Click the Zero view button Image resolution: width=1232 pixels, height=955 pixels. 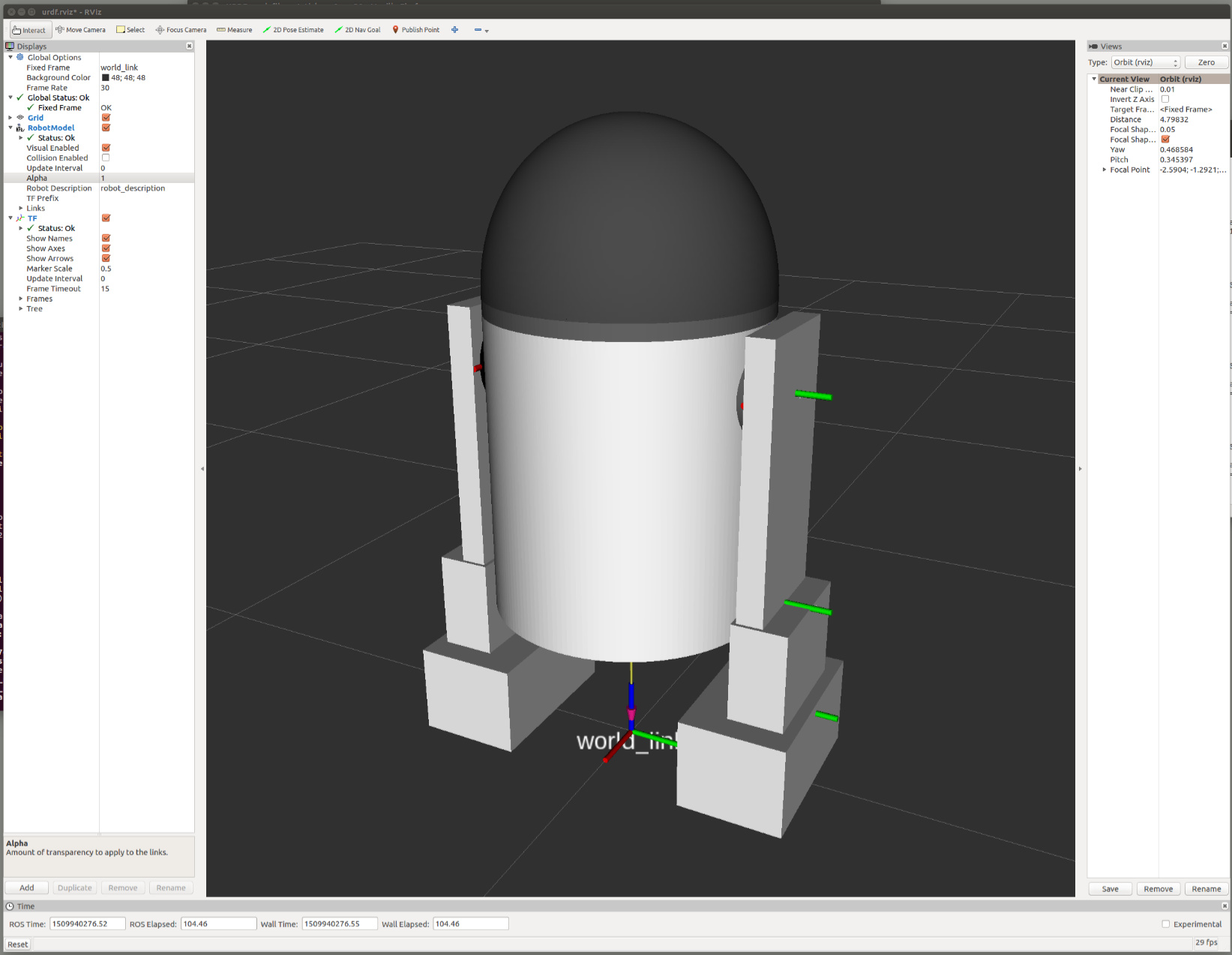pos(1206,62)
